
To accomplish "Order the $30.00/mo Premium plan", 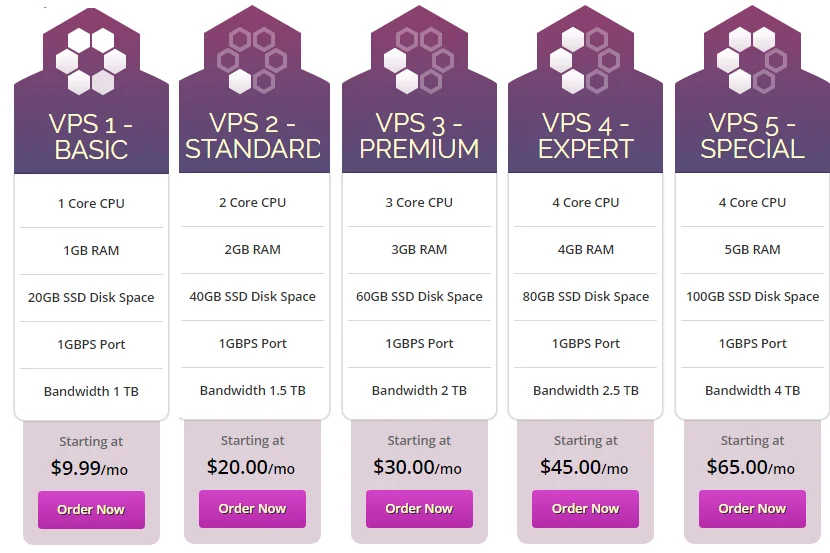I will click(419, 509).
